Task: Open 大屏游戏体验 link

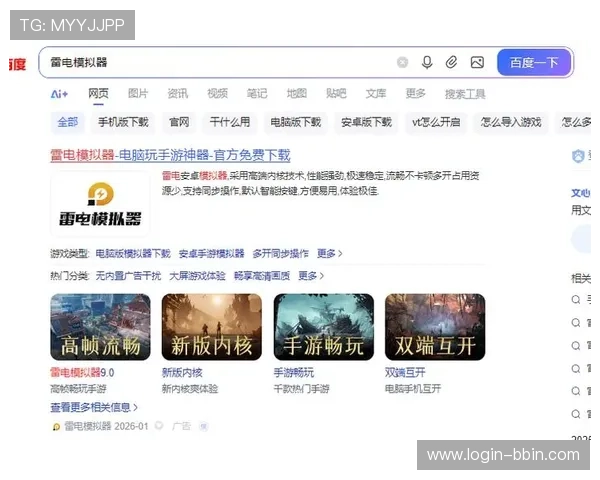Action: point(197,276)
